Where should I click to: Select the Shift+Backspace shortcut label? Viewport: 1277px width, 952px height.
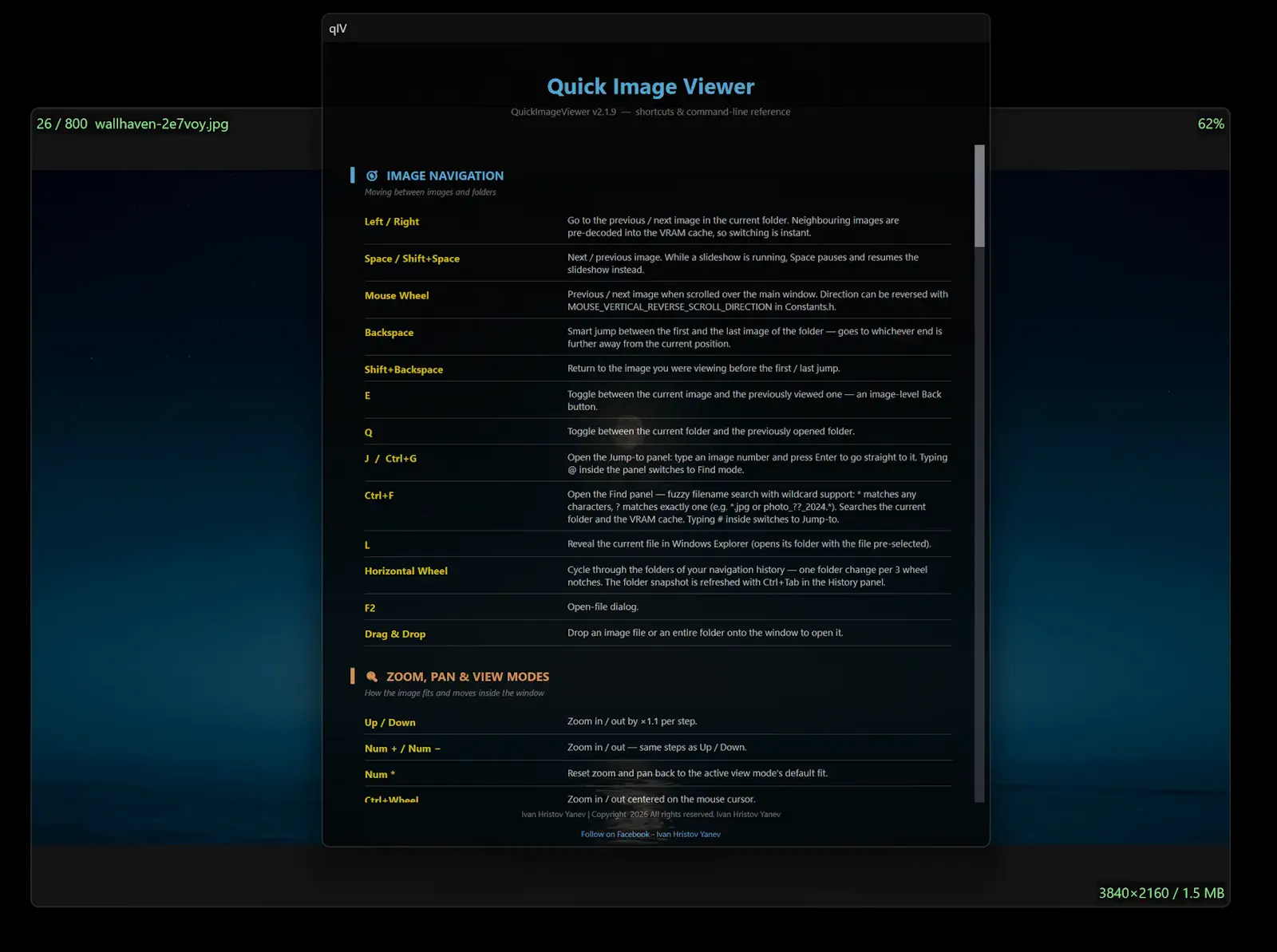[404, 369]
